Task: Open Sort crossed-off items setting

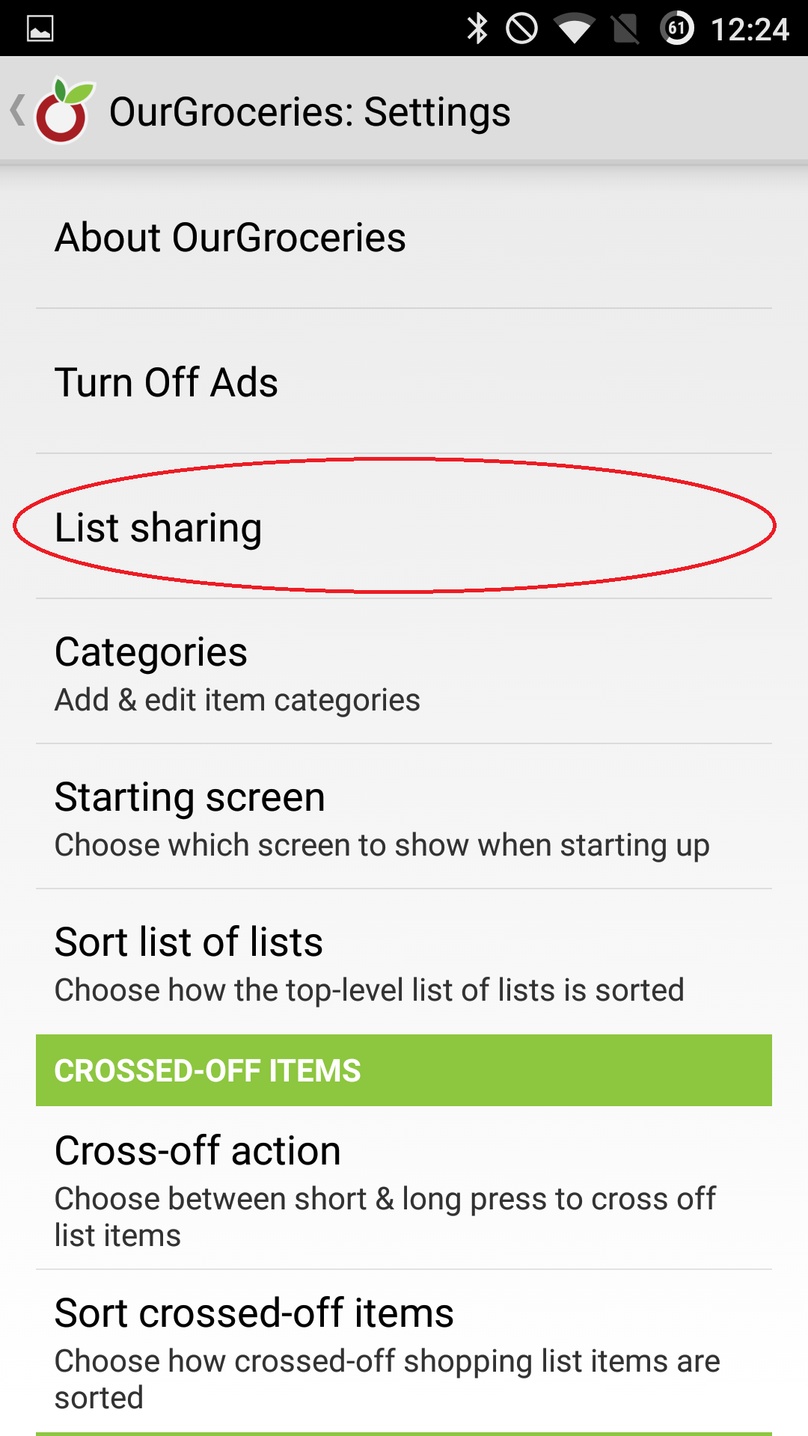Action: 404,1351
